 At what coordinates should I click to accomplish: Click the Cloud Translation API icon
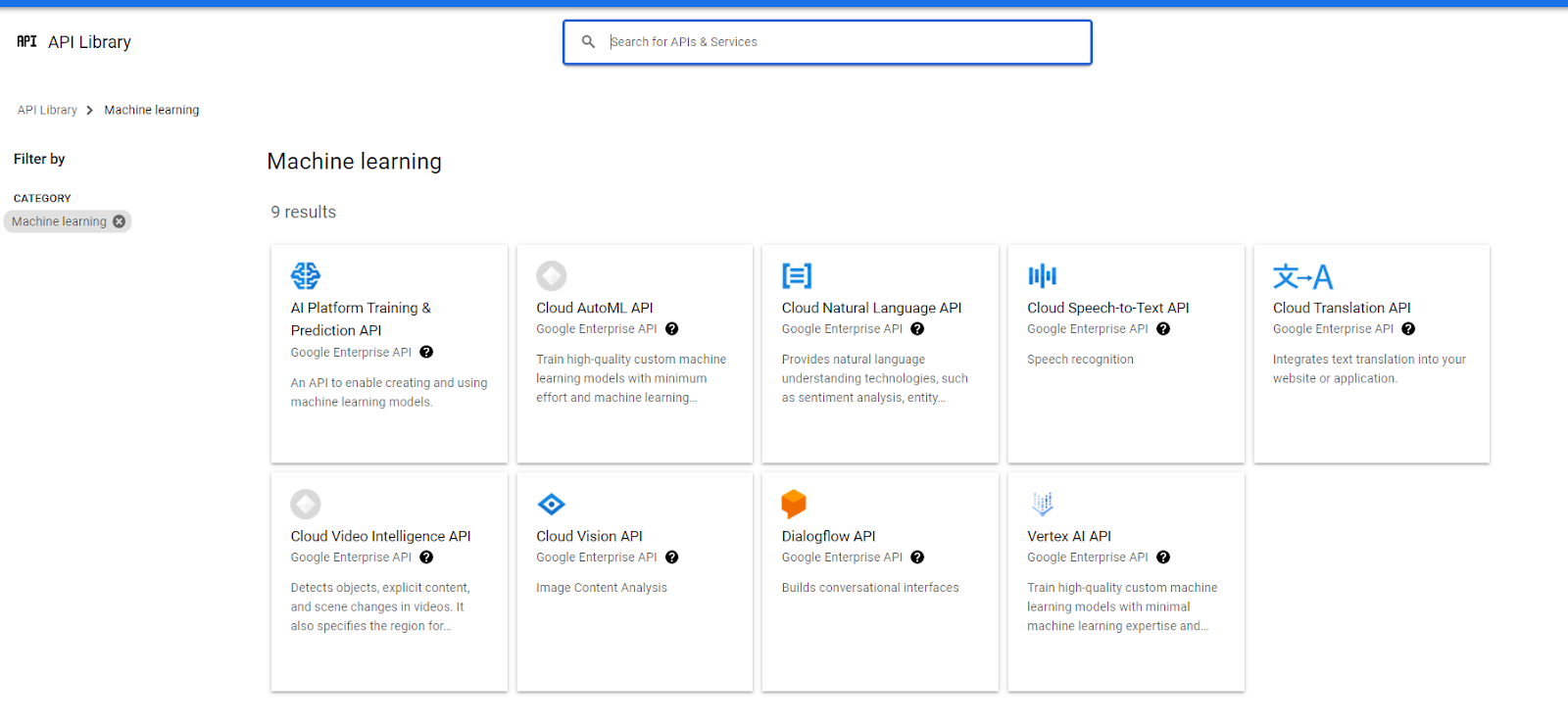[x=1301, y=276]
